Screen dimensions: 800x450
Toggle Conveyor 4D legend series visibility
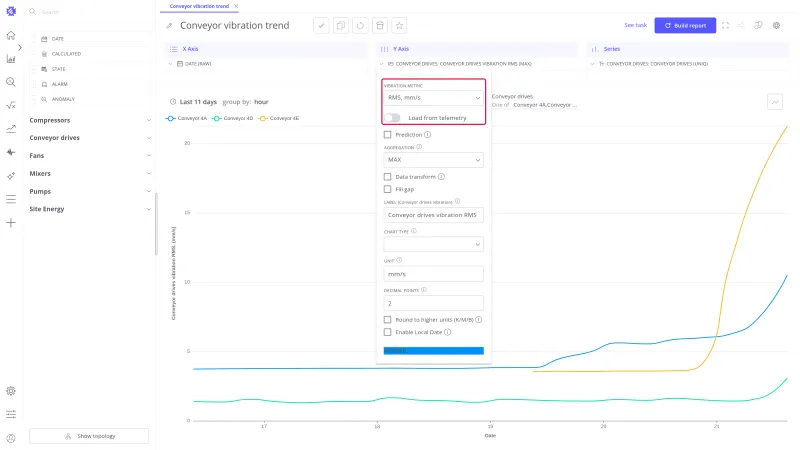pos(233,118)
